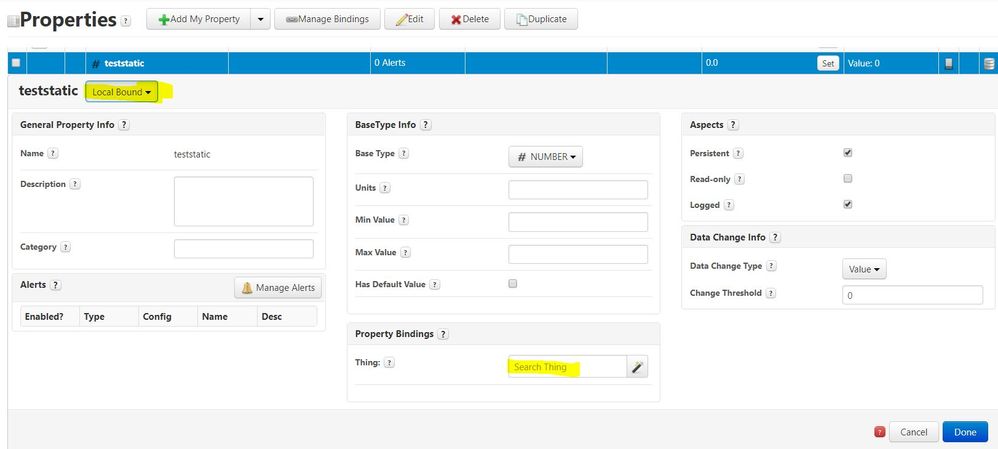Uncheck the Logged checkbox
This screenshot has width=998, height=449.
[848, 204]
